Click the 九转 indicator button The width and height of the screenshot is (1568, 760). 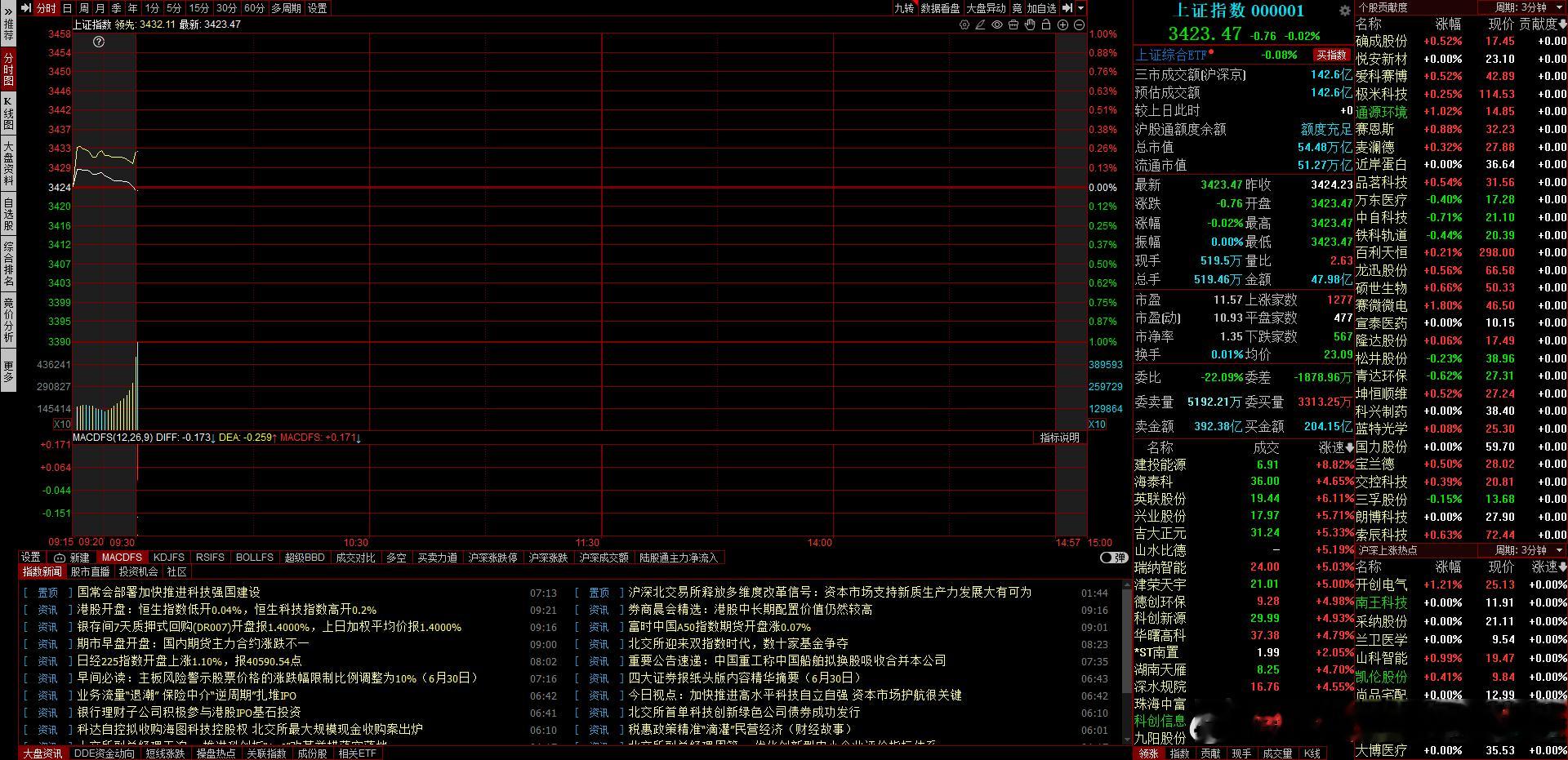point(904,8)
